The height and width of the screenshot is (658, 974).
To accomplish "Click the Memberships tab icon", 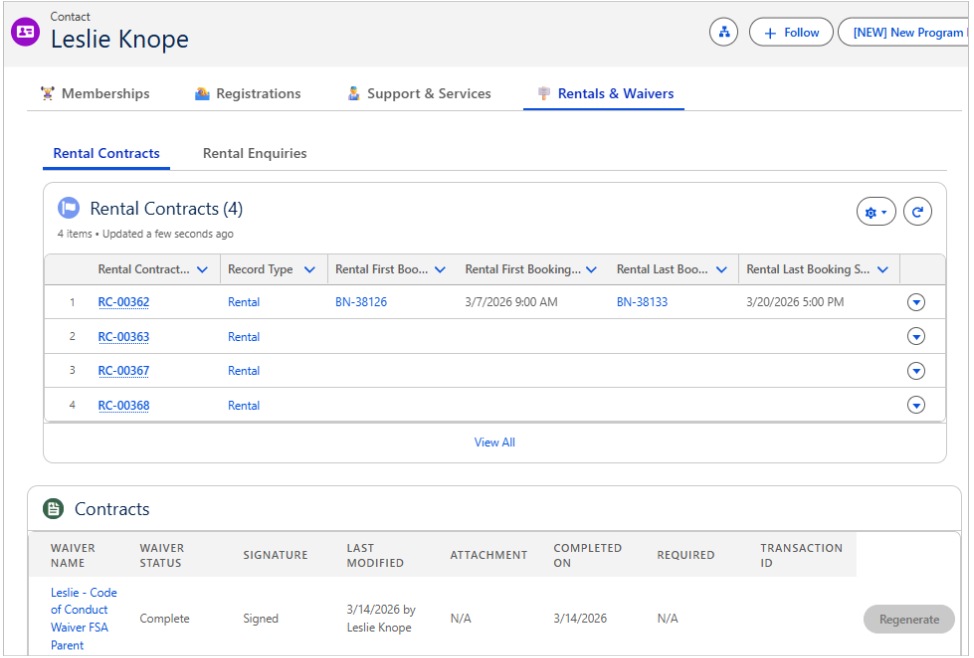I will coord(47,94).
